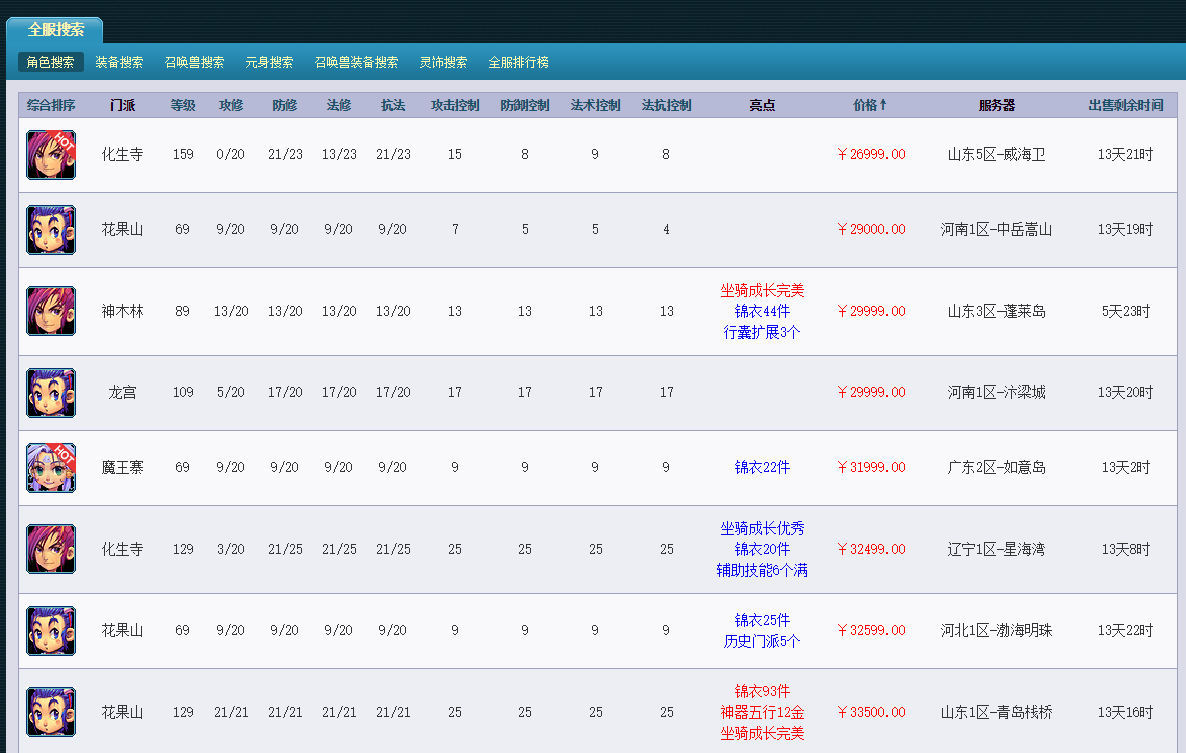1186x753 pixels.
Task: Click the ￥26999.00 price
Action: pos(871,155)
